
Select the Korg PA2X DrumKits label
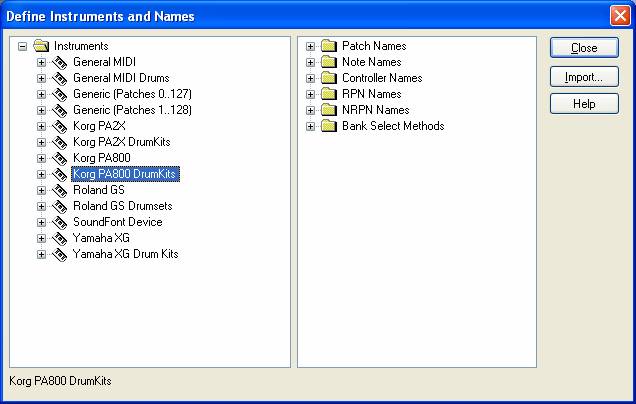(122, 142)
